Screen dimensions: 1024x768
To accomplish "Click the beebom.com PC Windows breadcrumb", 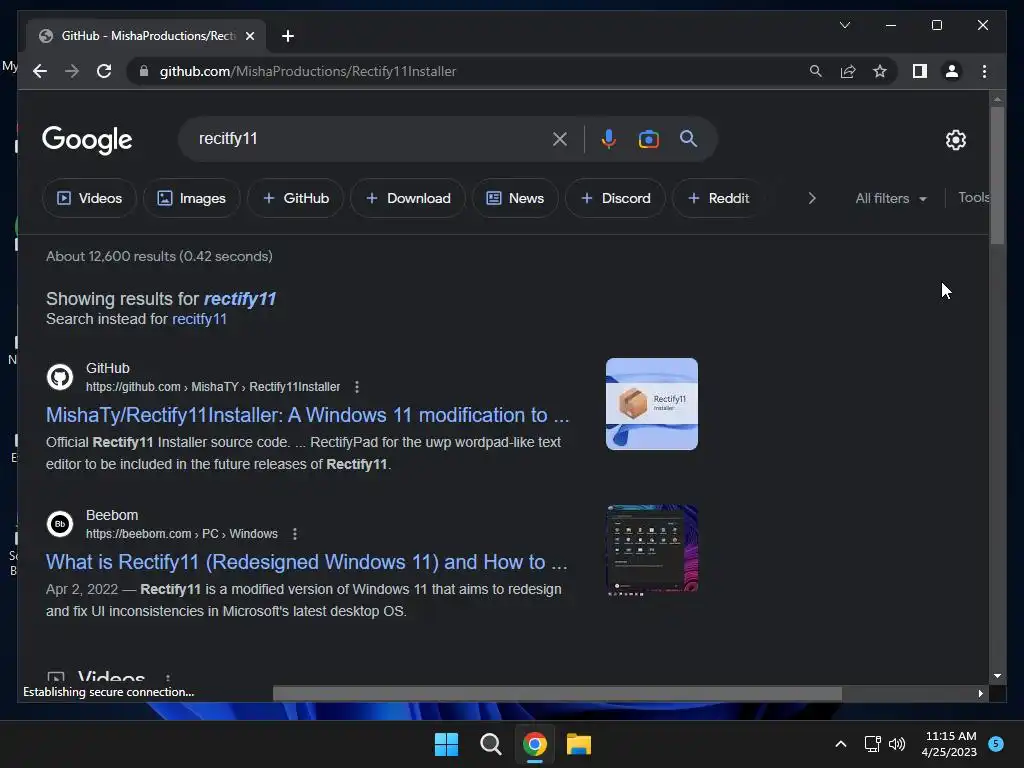I will pyautogui.click(x=182, y=534).
